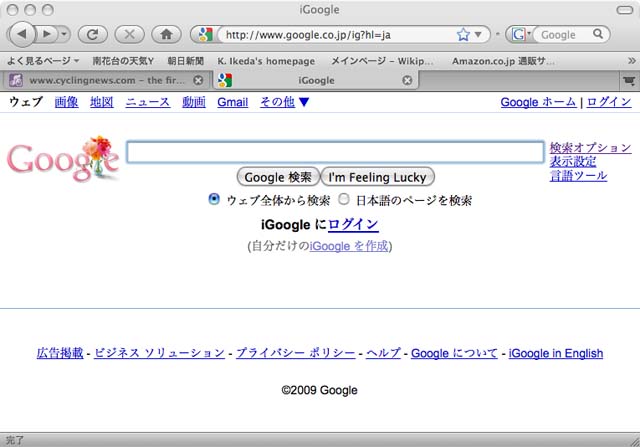Open the Google について footer link
The height and width of the screenshot is (447, 640).
pyautogui.click(x=454, y=353)
